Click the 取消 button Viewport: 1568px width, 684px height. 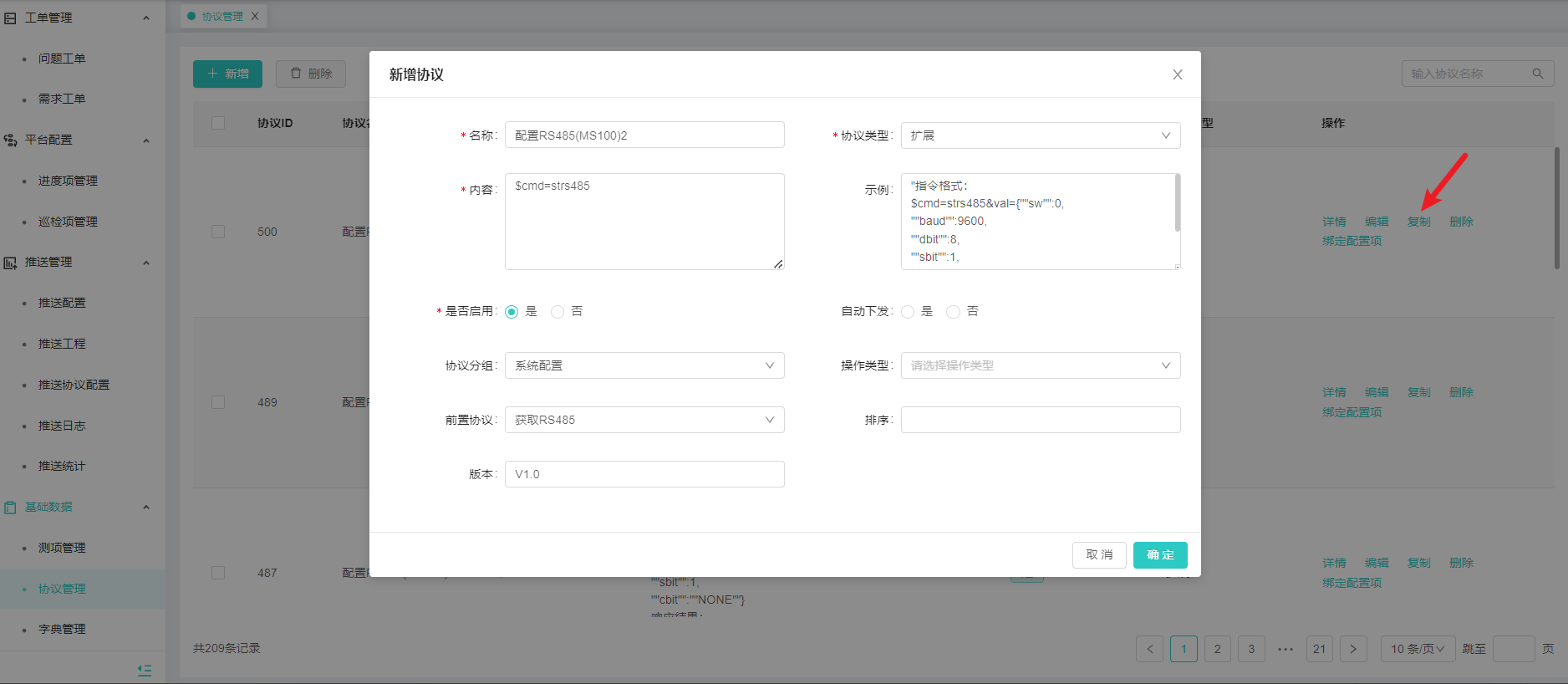coord(1098,555)
